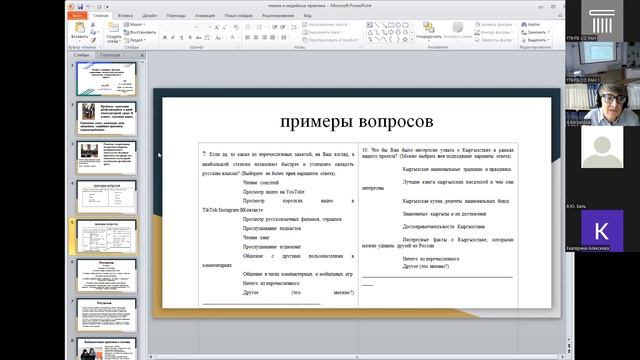This screenshot has height=360, width=640.
Task: Click the increase font size icon
Action: [x=216, y=27]
